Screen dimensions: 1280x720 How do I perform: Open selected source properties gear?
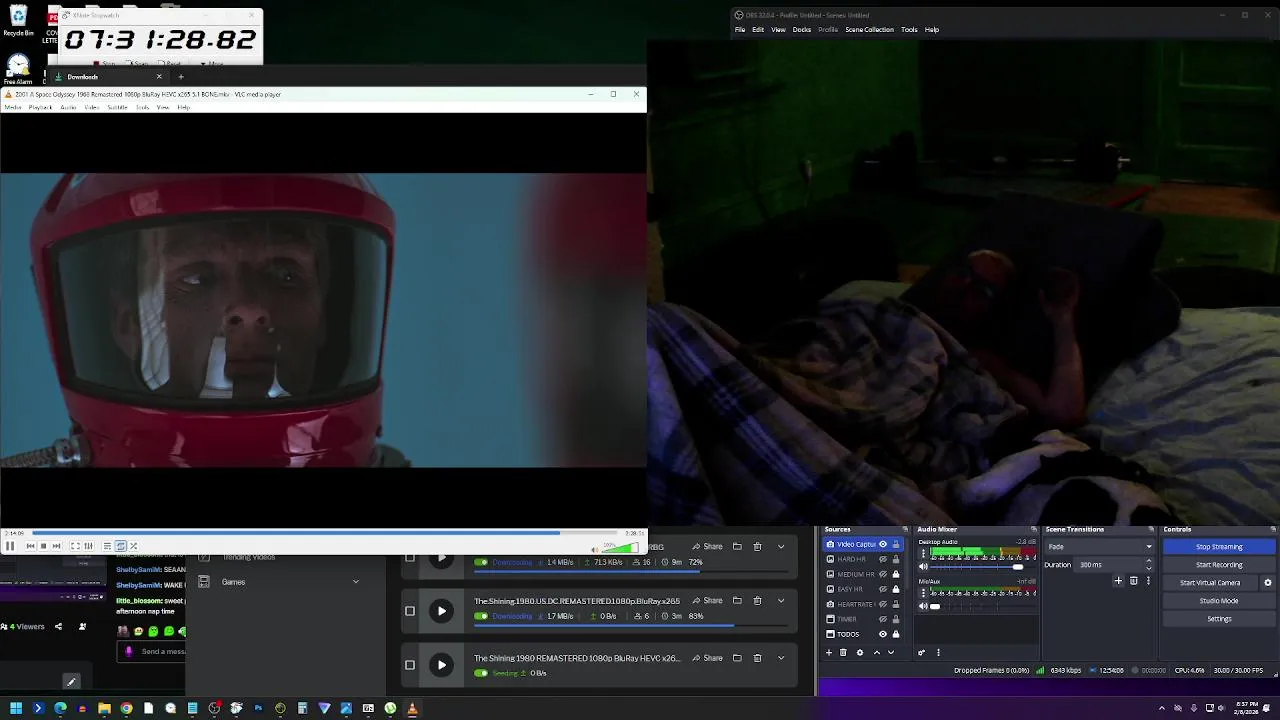(x=859, y=652)
